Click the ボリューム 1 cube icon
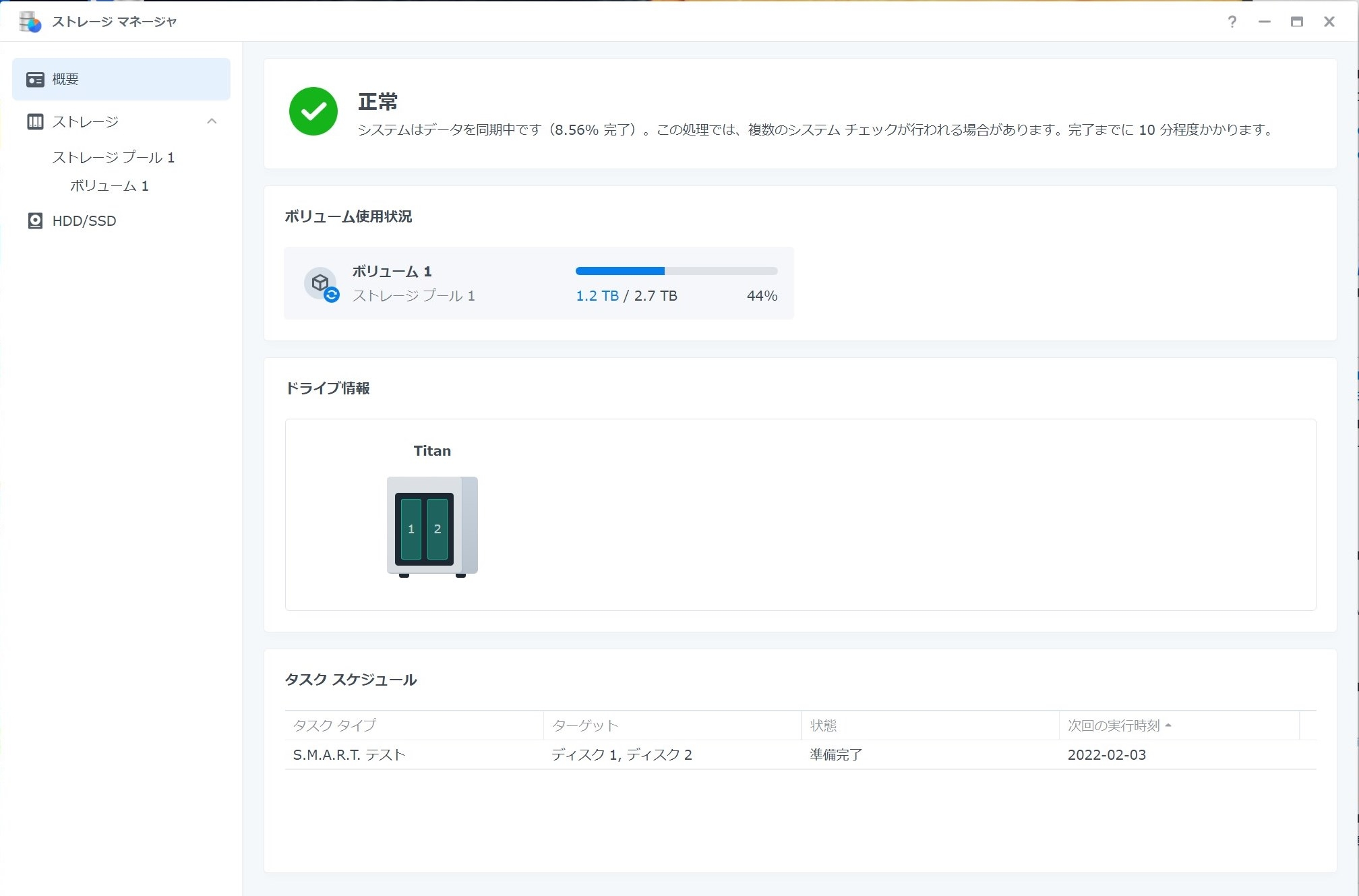 point(321,283)
